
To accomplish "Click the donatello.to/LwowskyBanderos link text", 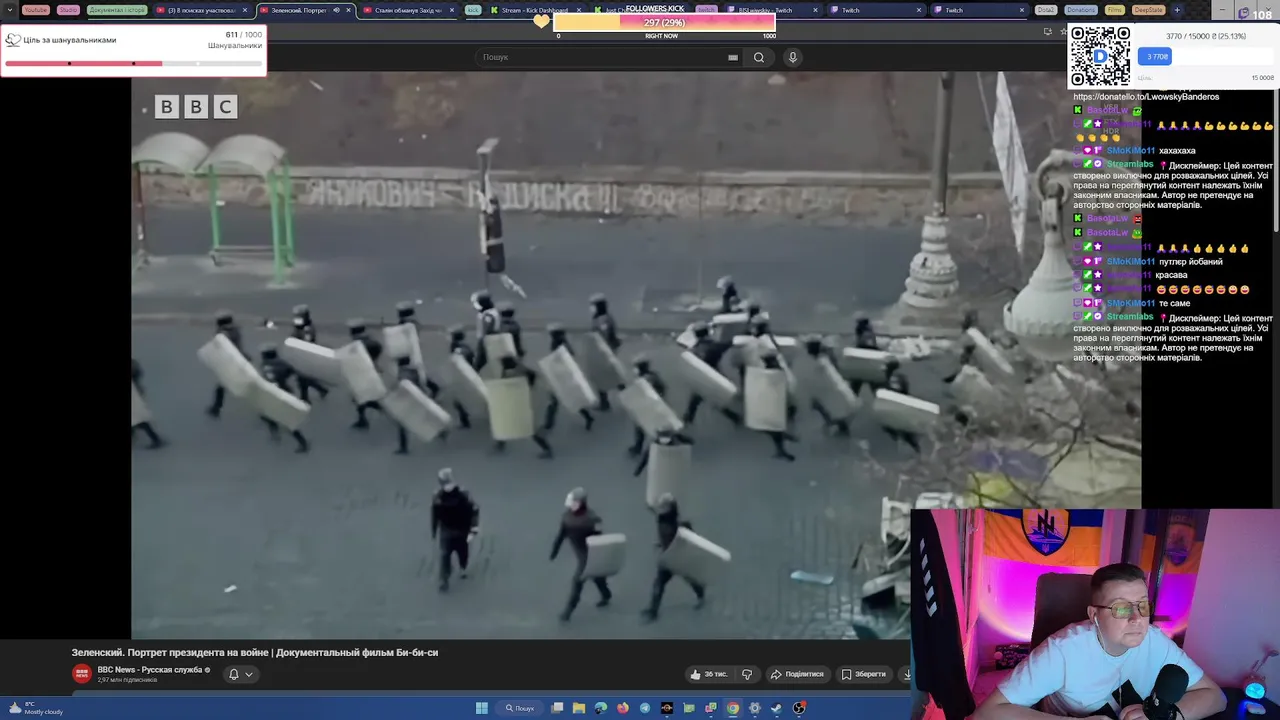I will (x=1146, y=97).
